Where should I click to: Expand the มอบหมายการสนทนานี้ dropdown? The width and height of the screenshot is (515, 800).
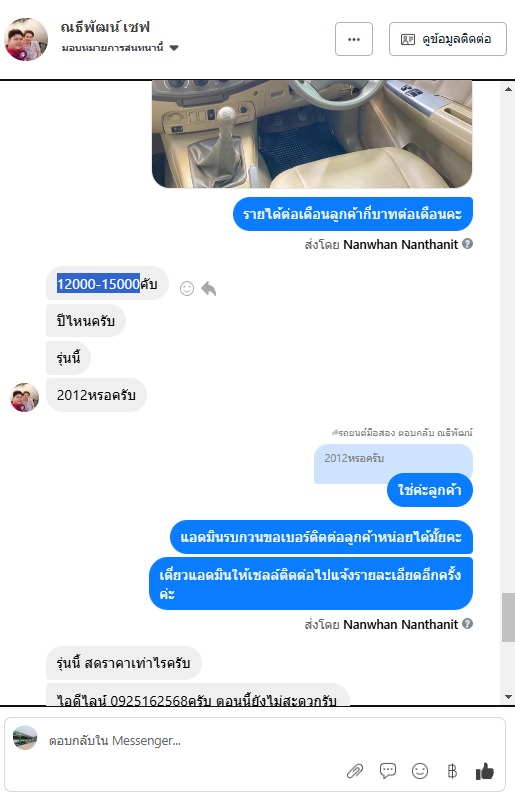pyautogui.click(x=174, y=48)
